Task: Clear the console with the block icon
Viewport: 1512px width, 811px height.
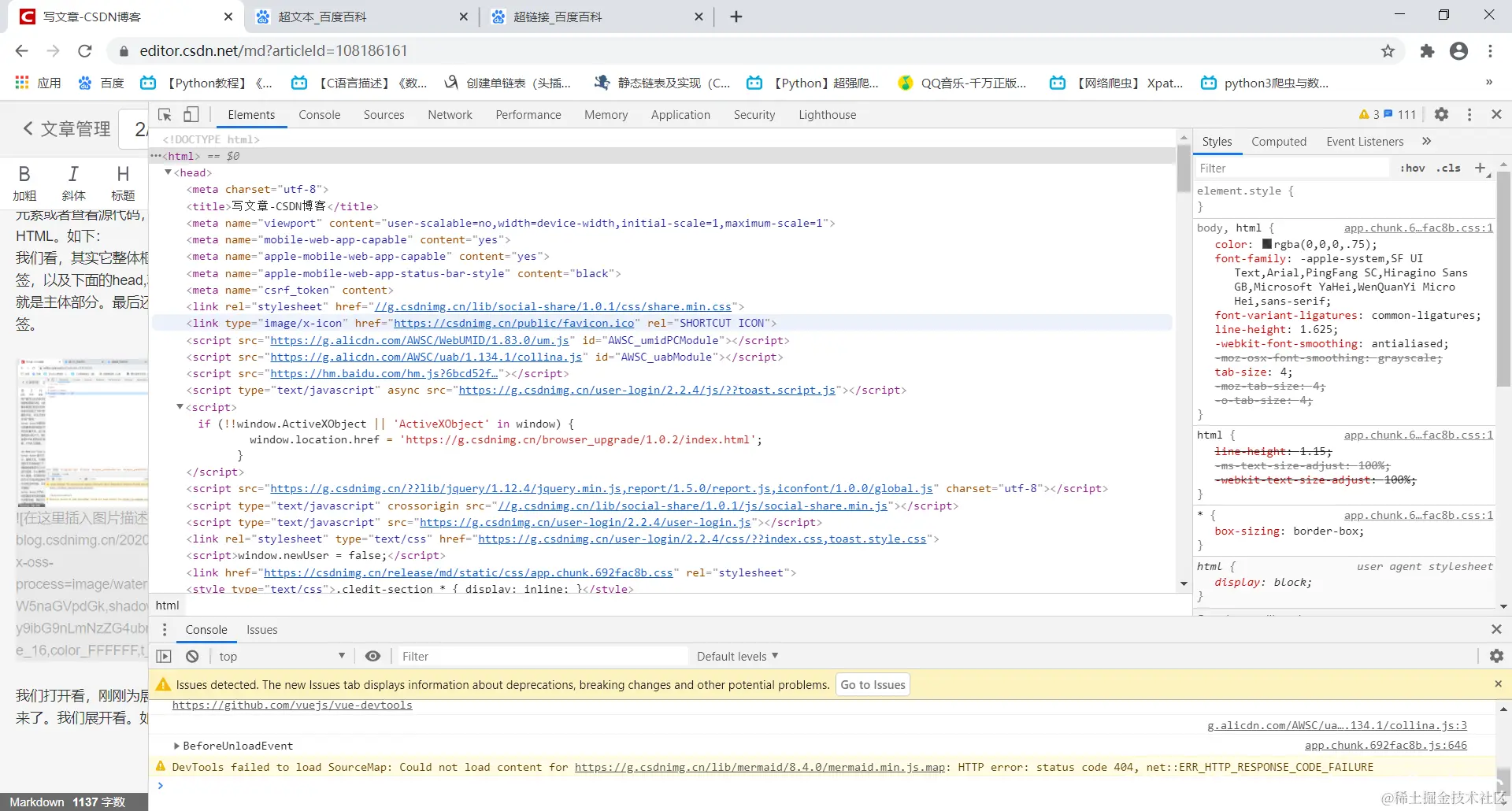Action: (192, 656)
